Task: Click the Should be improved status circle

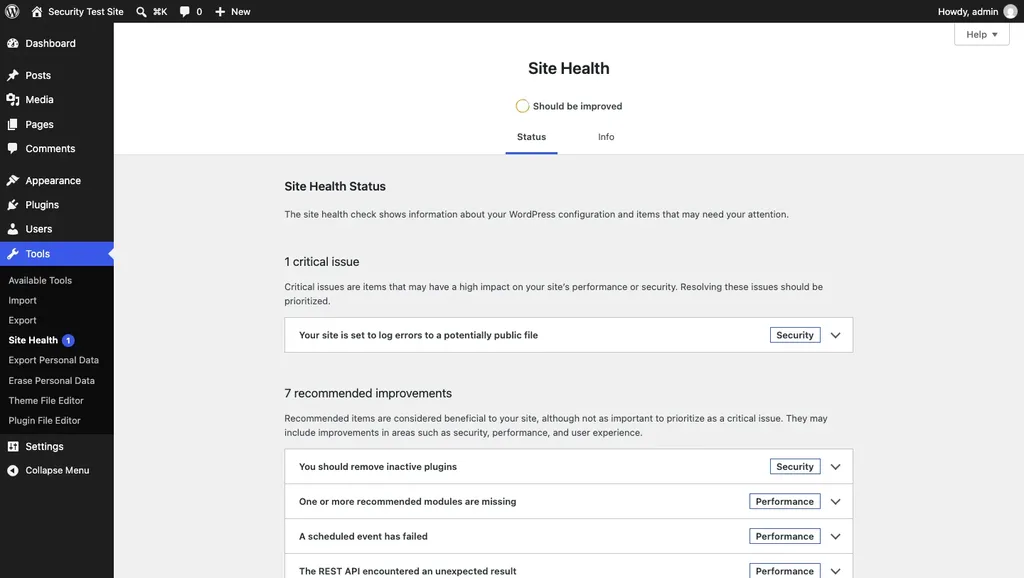Action: 522,106
